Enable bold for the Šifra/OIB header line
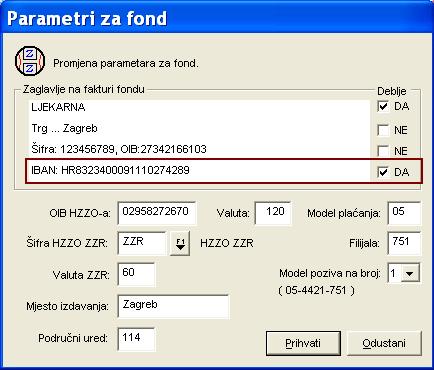Image resolution: width=434 pixels, height=370 pixels. tap(383, 151)
